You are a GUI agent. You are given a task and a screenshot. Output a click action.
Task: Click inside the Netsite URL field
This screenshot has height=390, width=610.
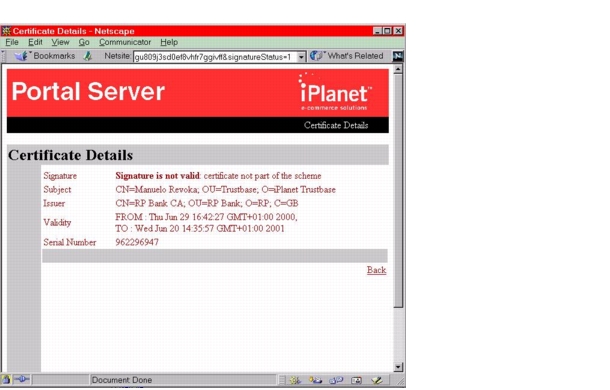(215, 57)
